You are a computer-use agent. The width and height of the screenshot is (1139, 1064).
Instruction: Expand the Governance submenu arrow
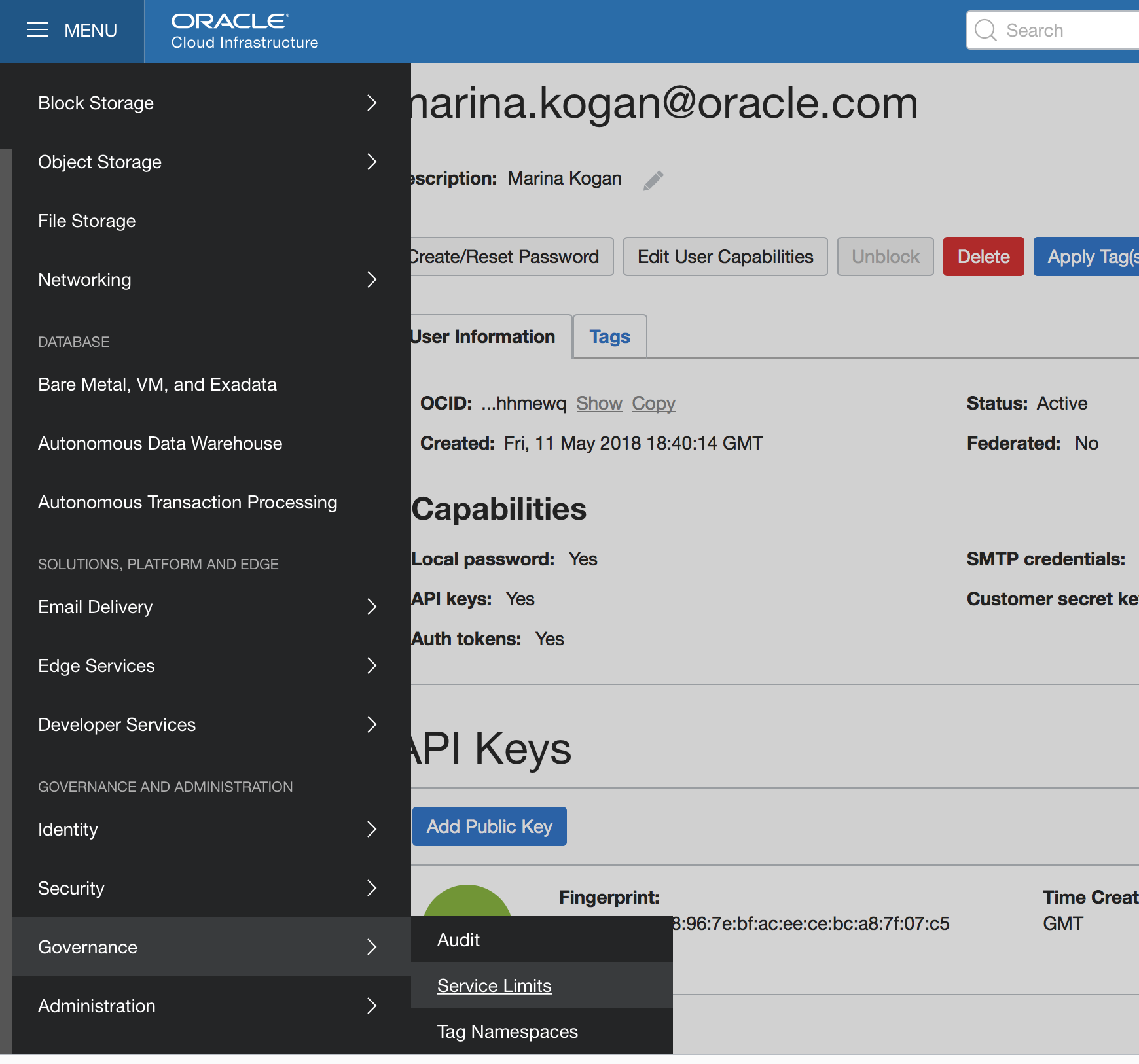click(x=372, y=947)
